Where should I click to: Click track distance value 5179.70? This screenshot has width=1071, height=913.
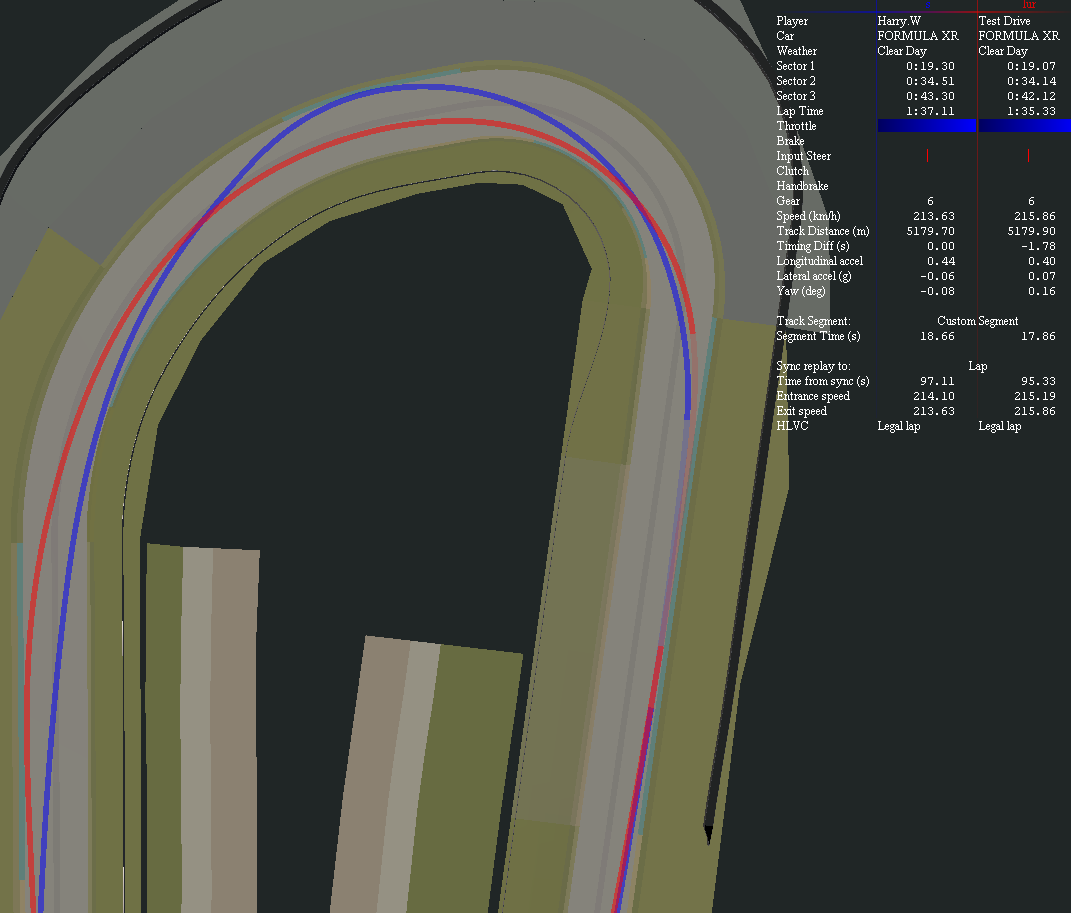click(930, 231)
